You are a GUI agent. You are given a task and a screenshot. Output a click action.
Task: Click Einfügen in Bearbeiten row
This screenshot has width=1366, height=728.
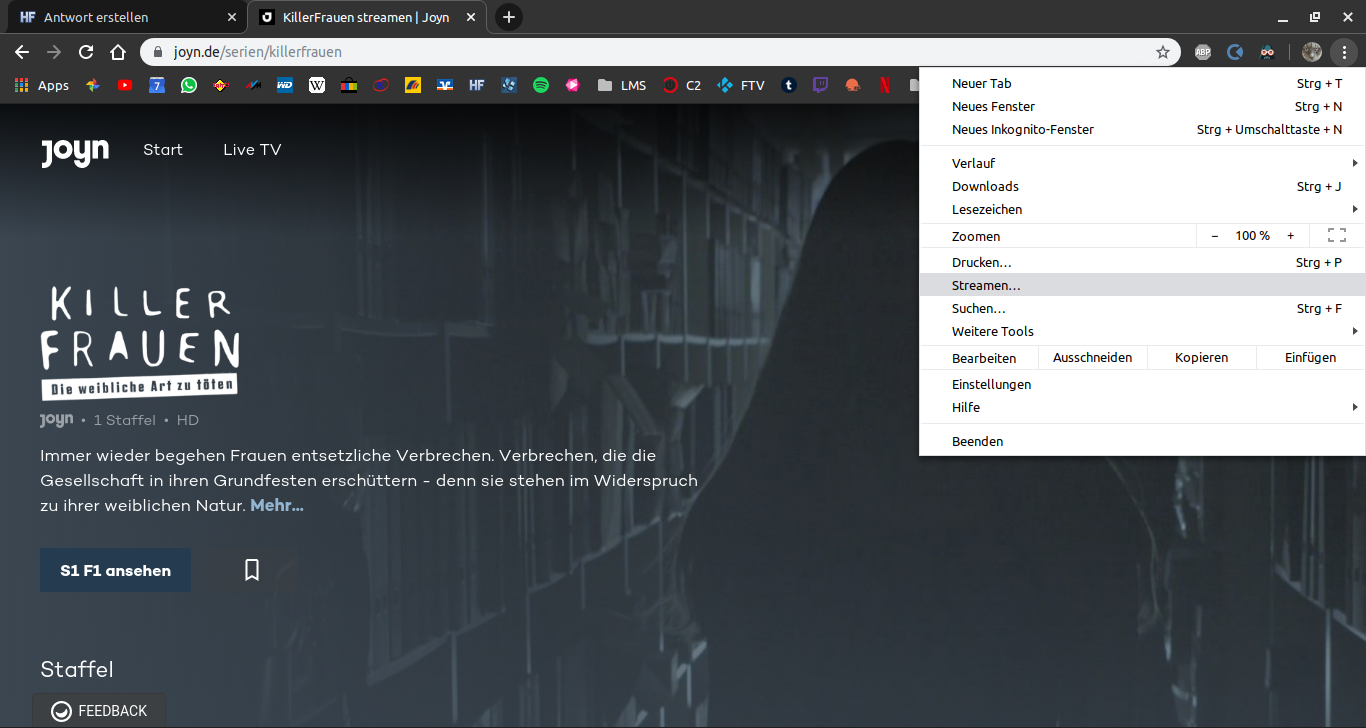(1310, 357)
